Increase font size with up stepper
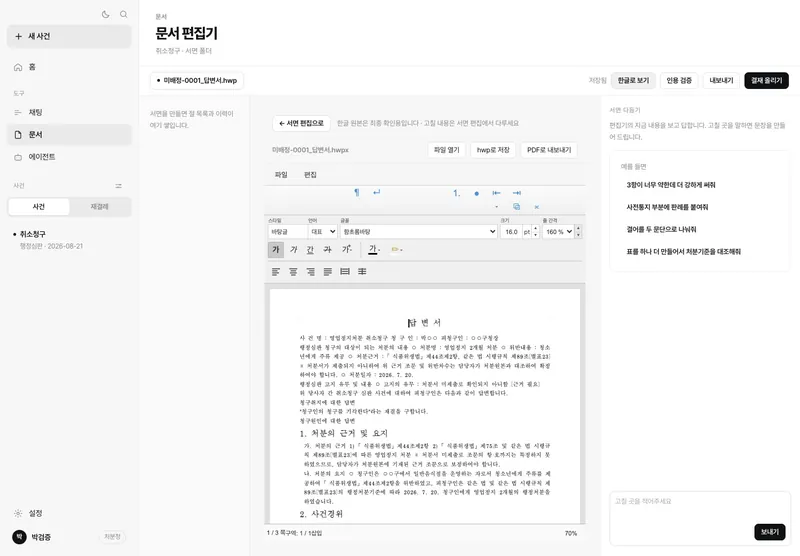This screenshot has height=556, width=800. 535,229
